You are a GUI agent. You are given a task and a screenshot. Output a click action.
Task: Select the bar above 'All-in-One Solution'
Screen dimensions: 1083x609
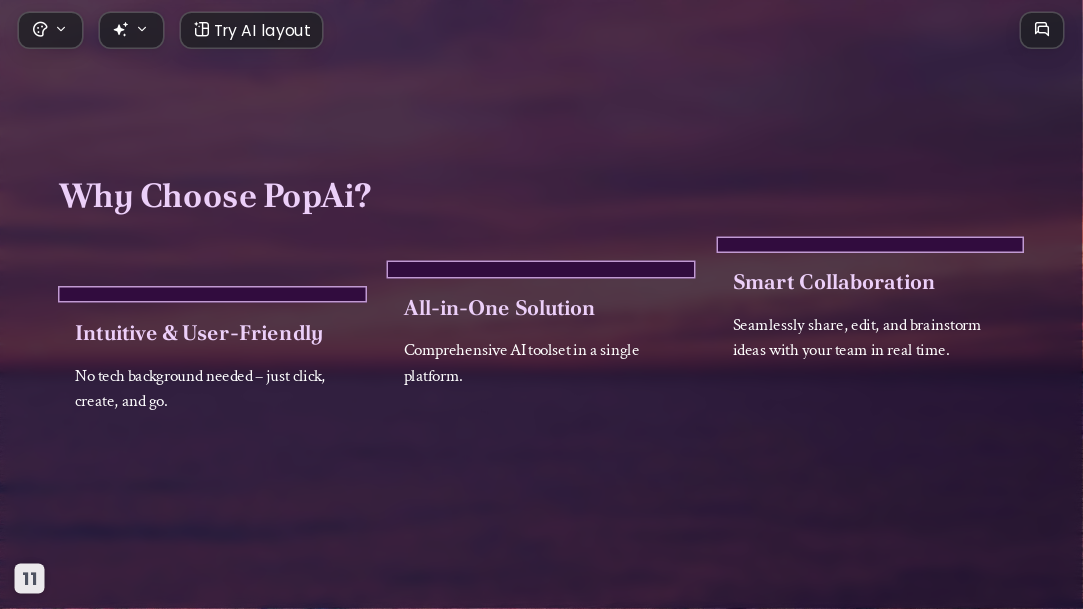coord(541,269)
